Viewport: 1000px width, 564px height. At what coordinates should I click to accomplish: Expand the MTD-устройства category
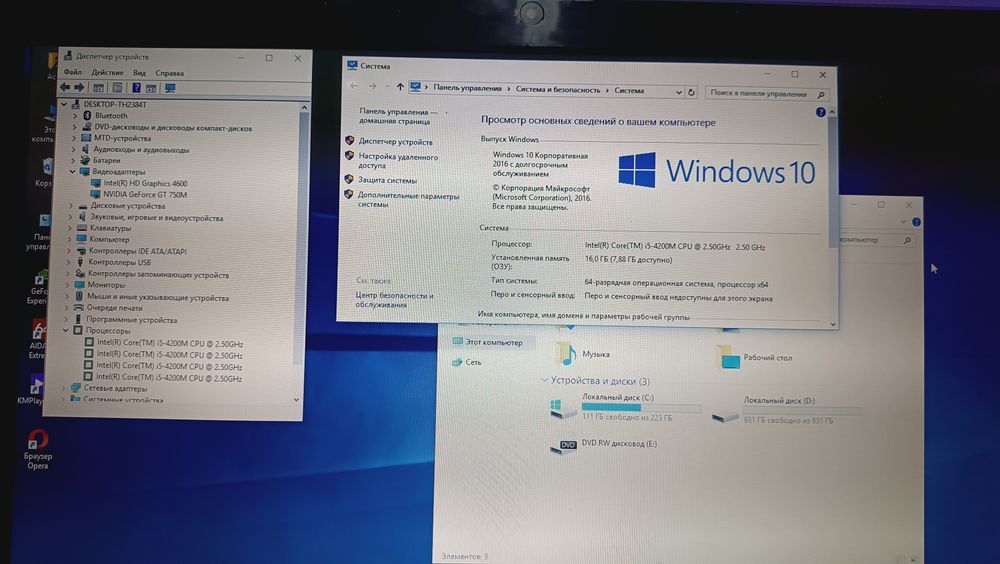pos(74,138)
